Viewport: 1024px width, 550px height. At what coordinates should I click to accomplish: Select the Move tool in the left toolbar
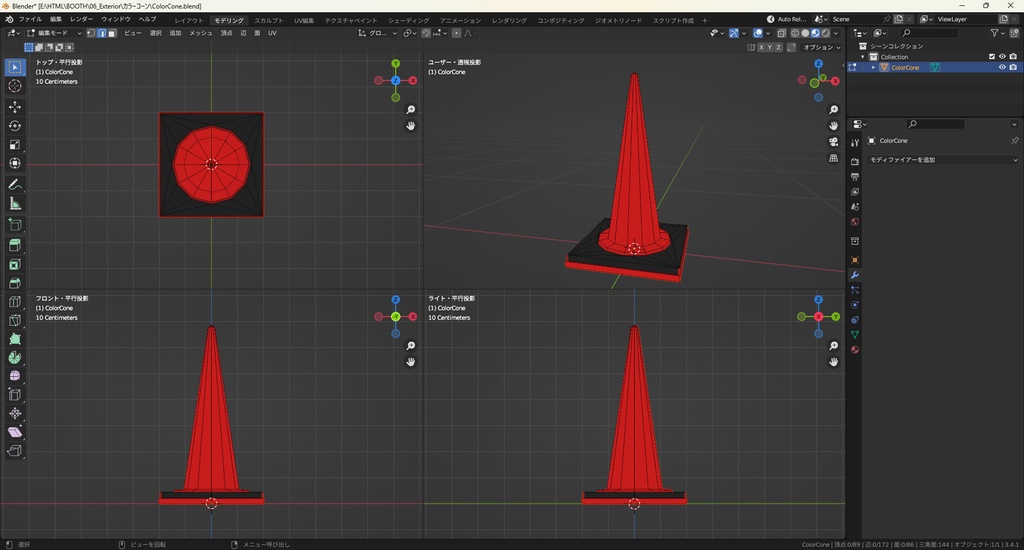(15, 106)
